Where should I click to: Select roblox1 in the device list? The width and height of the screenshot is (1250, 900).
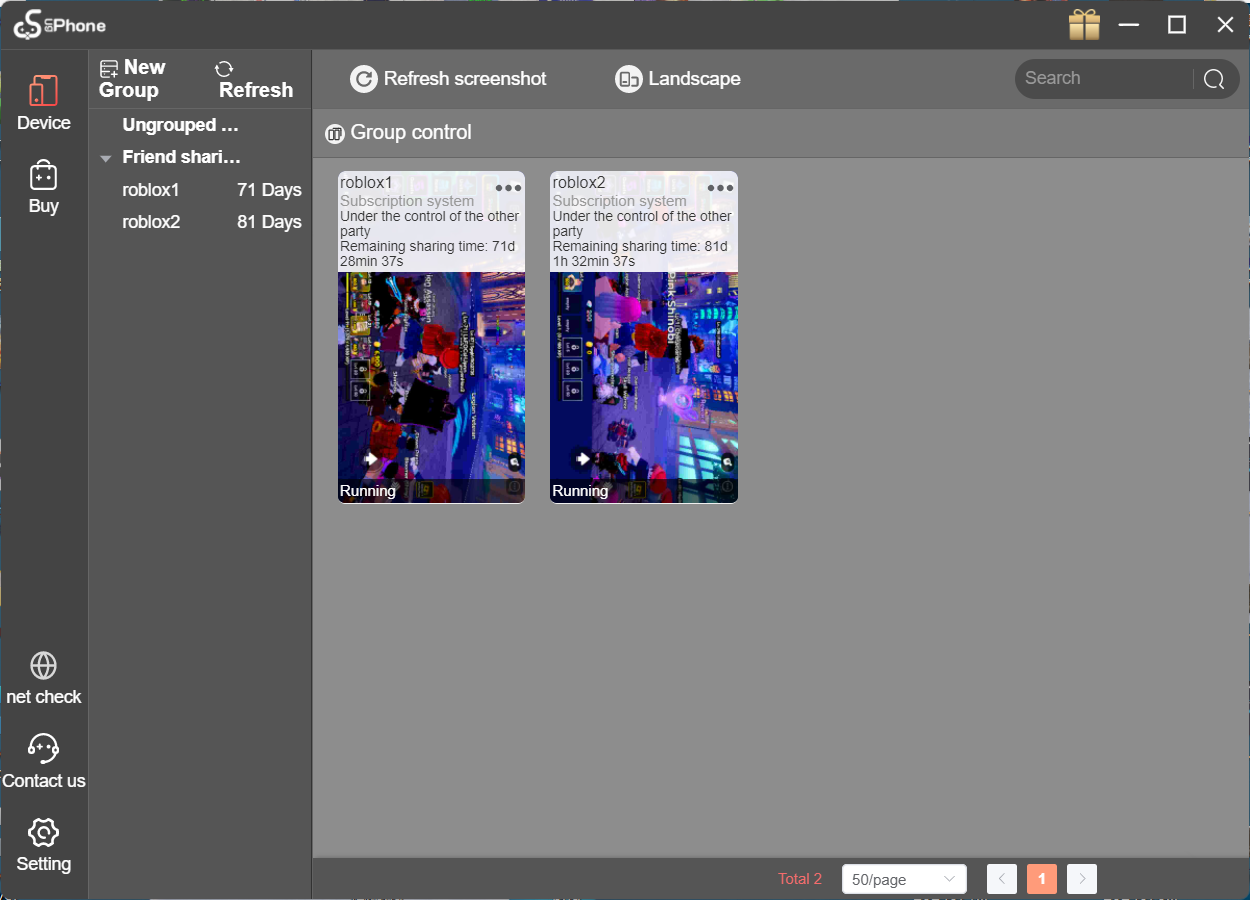[x=200, y=190]
